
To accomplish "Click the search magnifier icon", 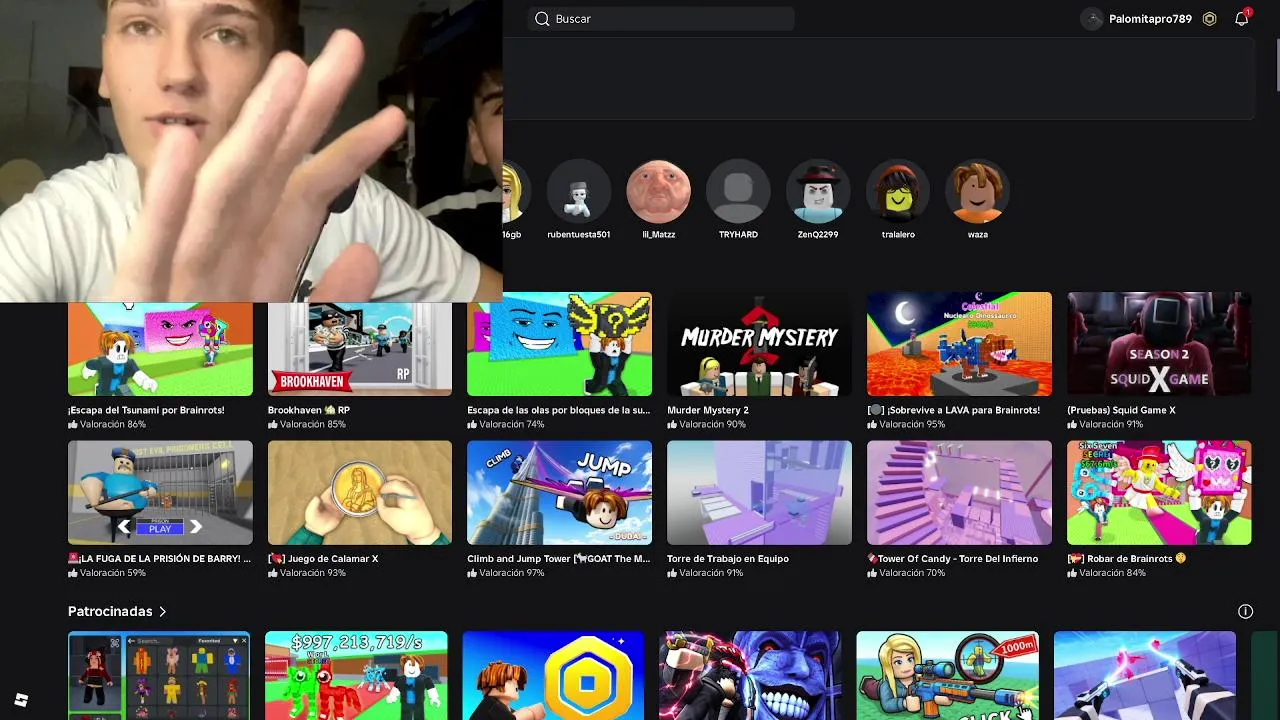I will [542, 19].
